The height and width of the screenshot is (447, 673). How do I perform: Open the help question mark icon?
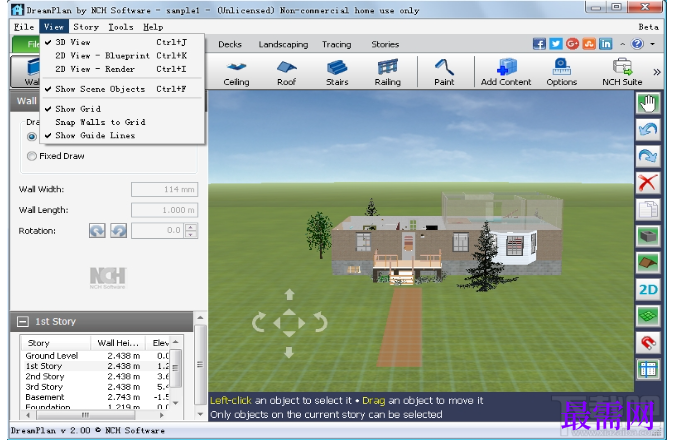pos(637,44)
